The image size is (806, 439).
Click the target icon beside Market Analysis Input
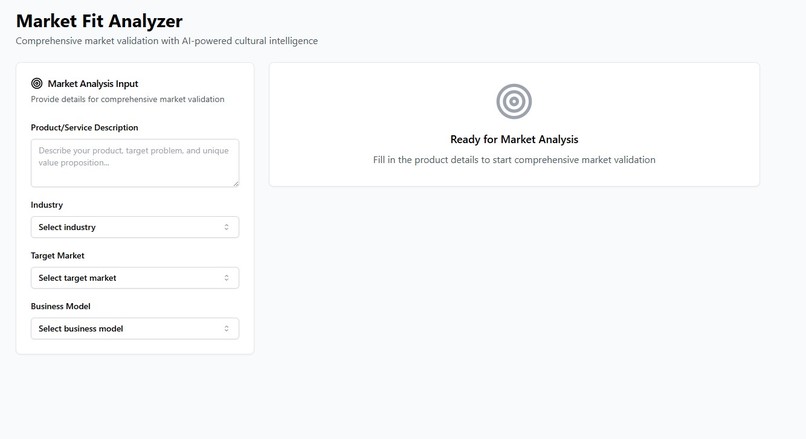click(36, 83)
